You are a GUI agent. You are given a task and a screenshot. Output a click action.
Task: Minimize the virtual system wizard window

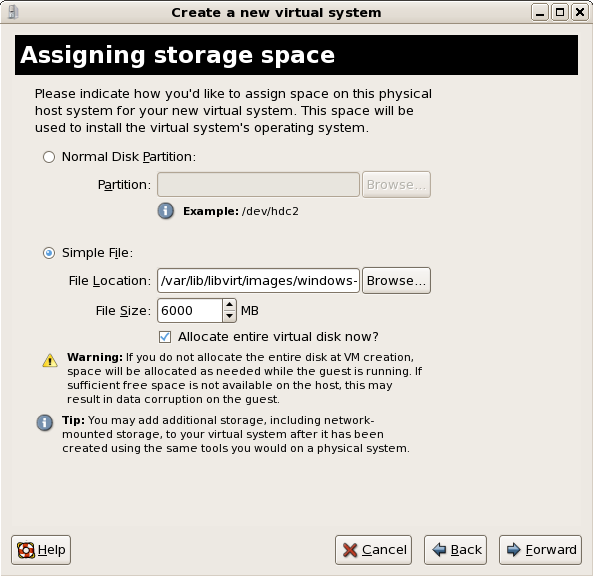click(x=540, y=12)
